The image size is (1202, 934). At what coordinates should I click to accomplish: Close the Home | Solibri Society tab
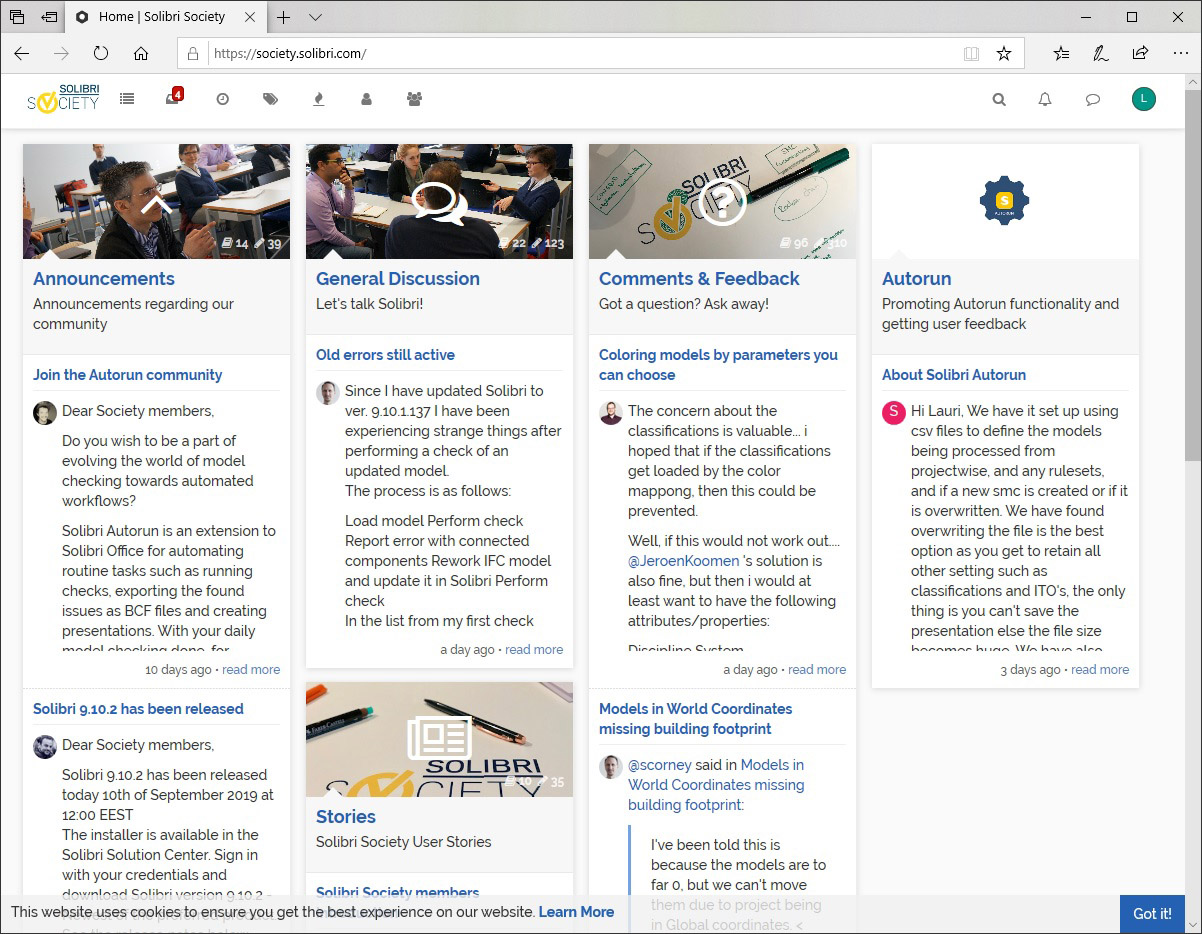click(x=250, y=17)
